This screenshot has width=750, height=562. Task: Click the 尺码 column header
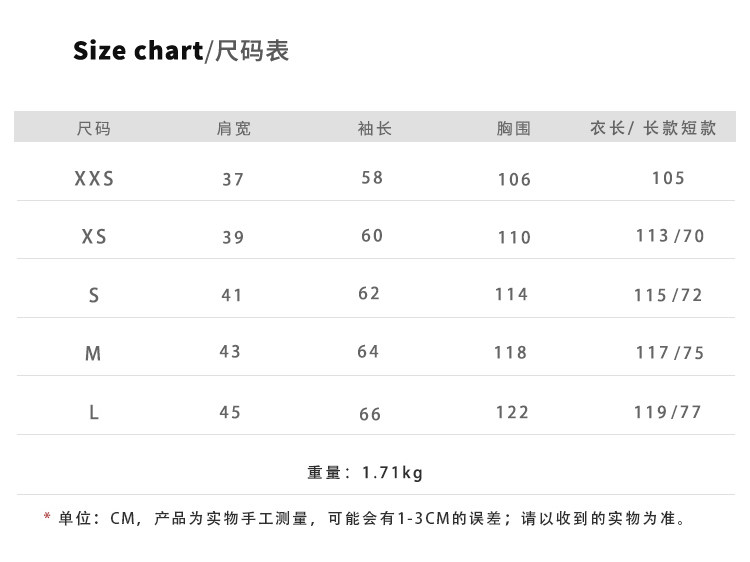[x=94, y=128]
